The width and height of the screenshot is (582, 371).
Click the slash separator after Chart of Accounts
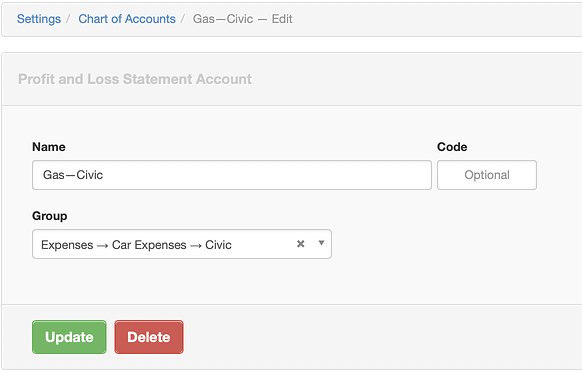(x=183, y=19)
